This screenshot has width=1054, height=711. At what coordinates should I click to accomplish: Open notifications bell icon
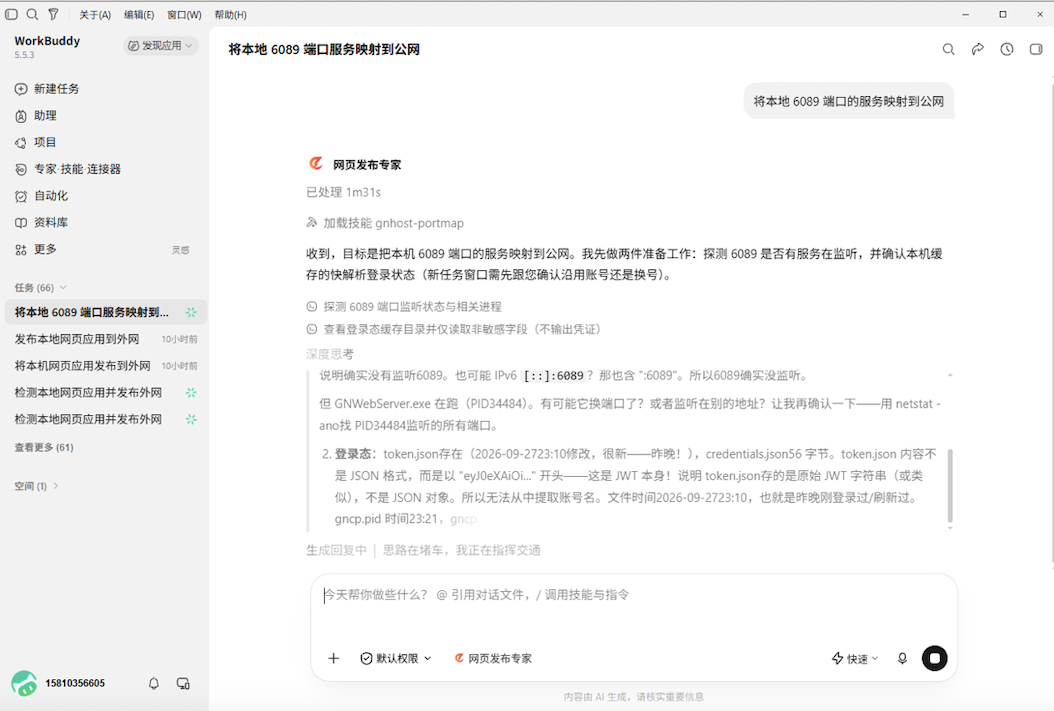click(154, 683)
